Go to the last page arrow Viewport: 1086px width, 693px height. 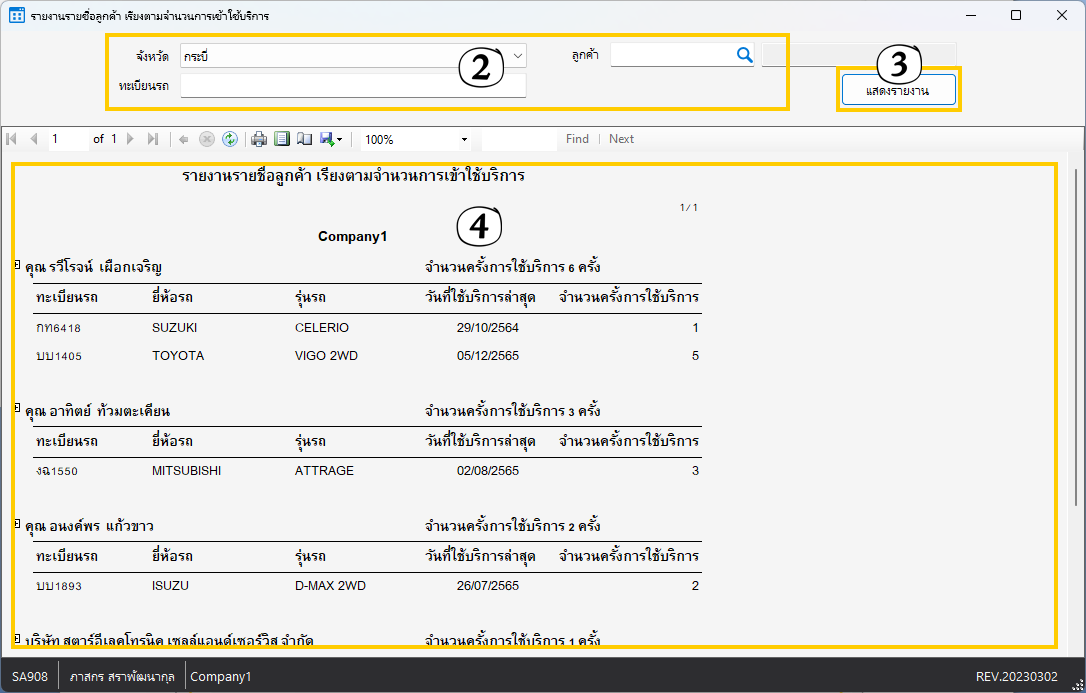[152, 139]
